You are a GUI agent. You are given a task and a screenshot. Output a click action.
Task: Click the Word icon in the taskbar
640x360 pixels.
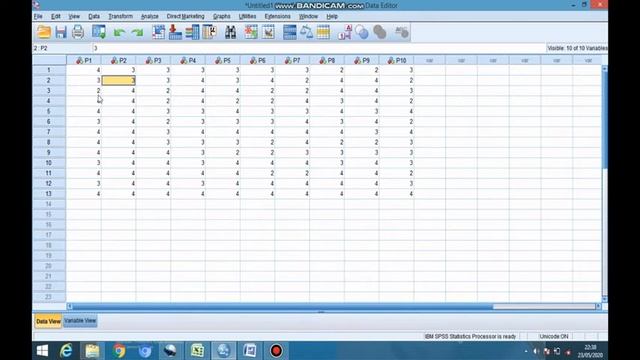coord(250,351)
